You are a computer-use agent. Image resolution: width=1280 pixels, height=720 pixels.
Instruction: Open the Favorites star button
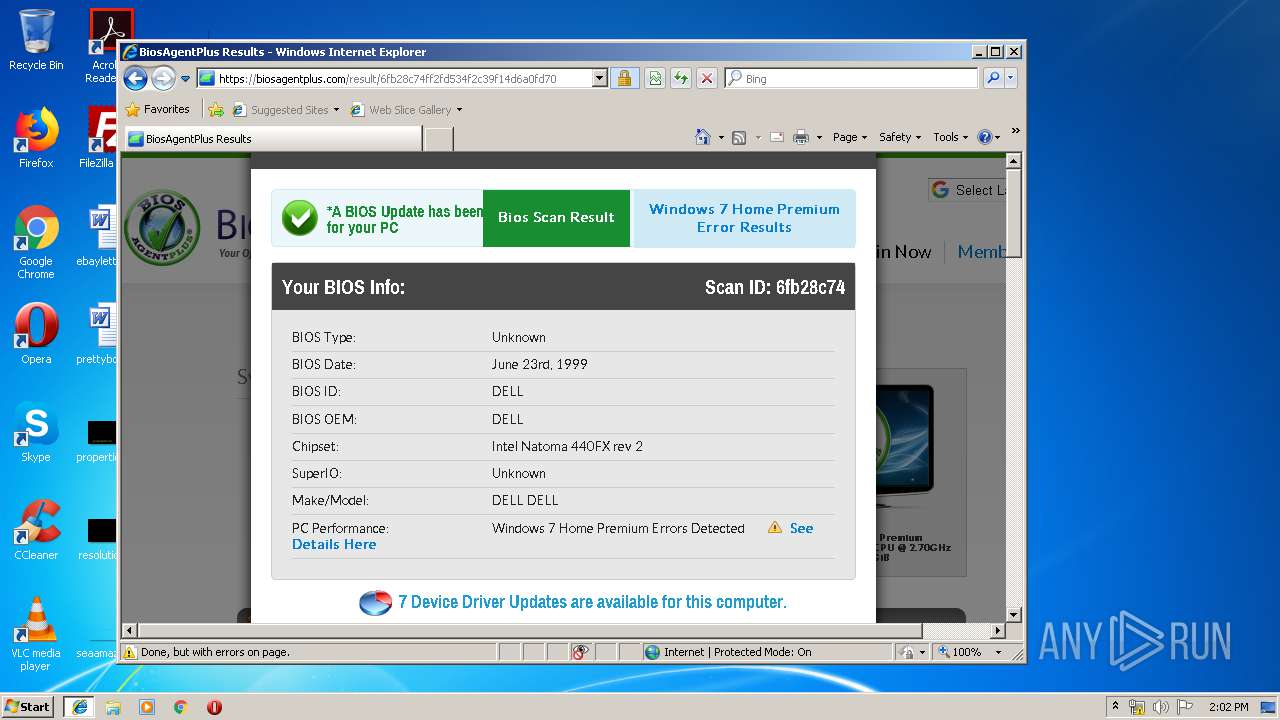pyautogui.click(x=158, y=109)
